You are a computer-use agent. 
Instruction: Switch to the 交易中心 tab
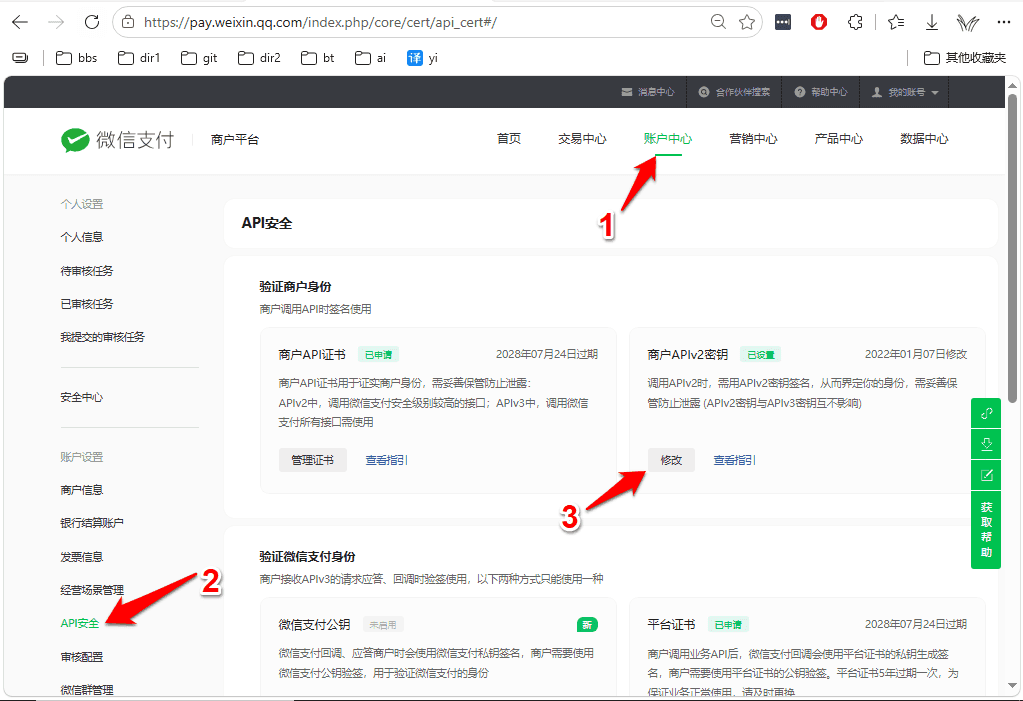(582, 138)
